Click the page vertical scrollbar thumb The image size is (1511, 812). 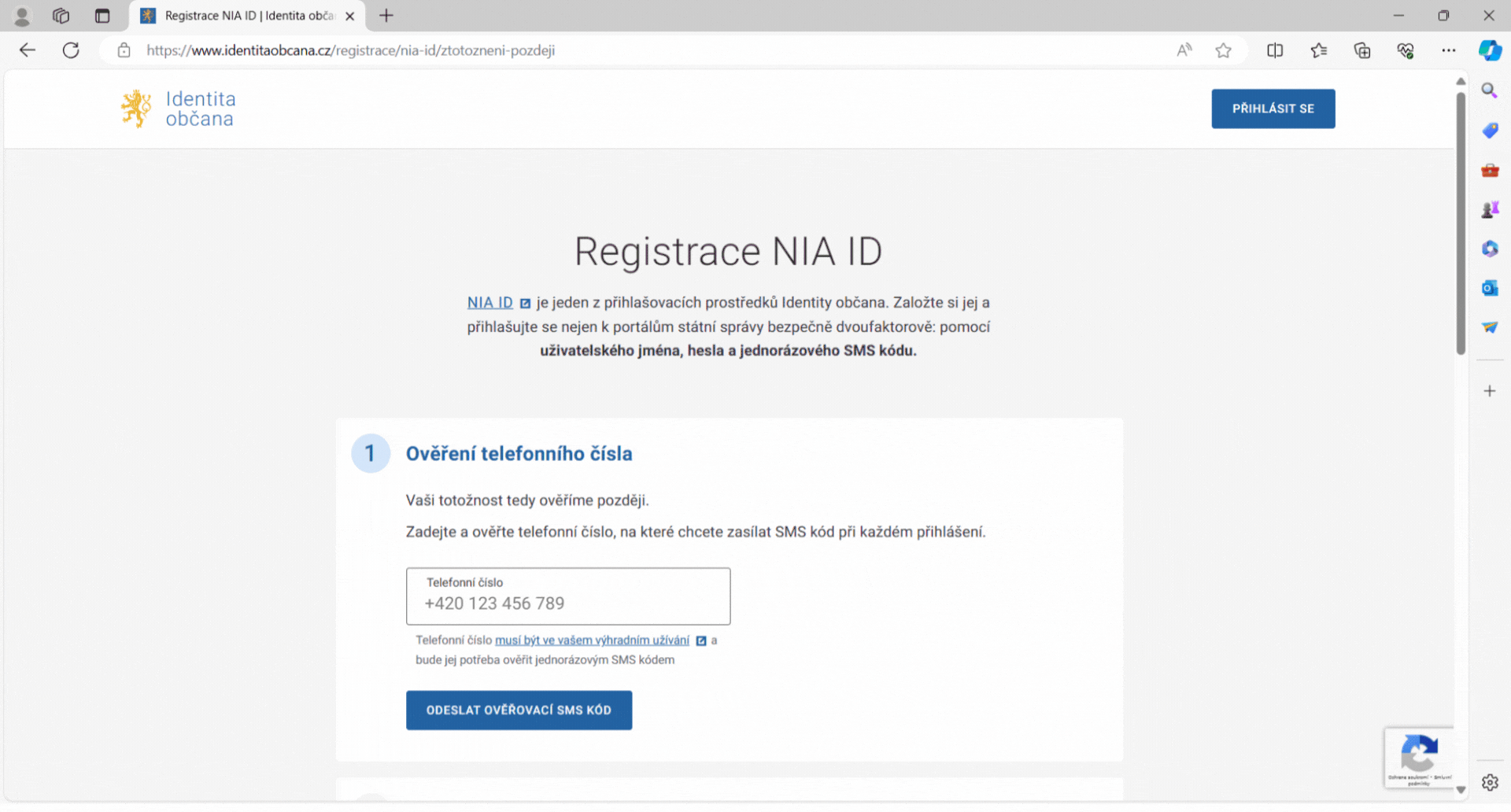(1461, 223)
